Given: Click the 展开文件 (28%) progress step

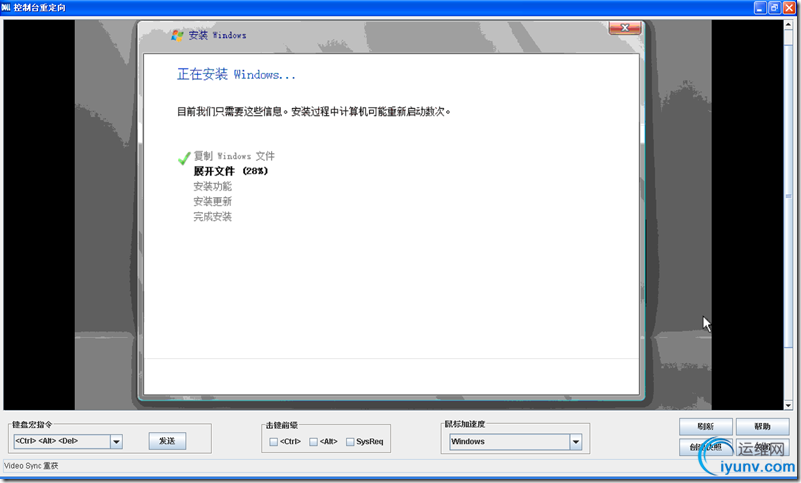Looking at the screenshot, I should (230, 171).
